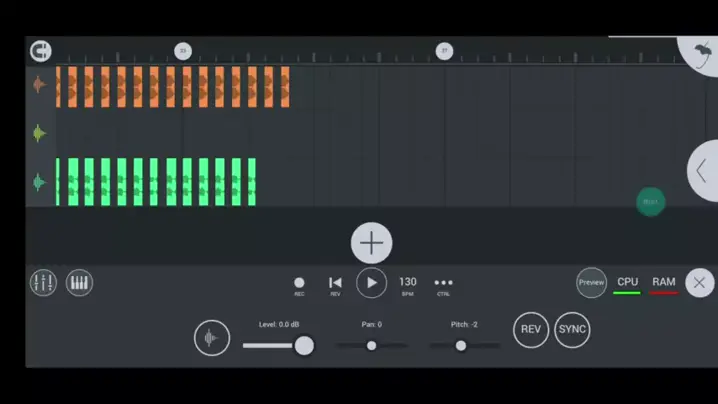This screenshot has width=718, height=404.
Task: Toggle the Preview button
Action: tap(591, 283)
